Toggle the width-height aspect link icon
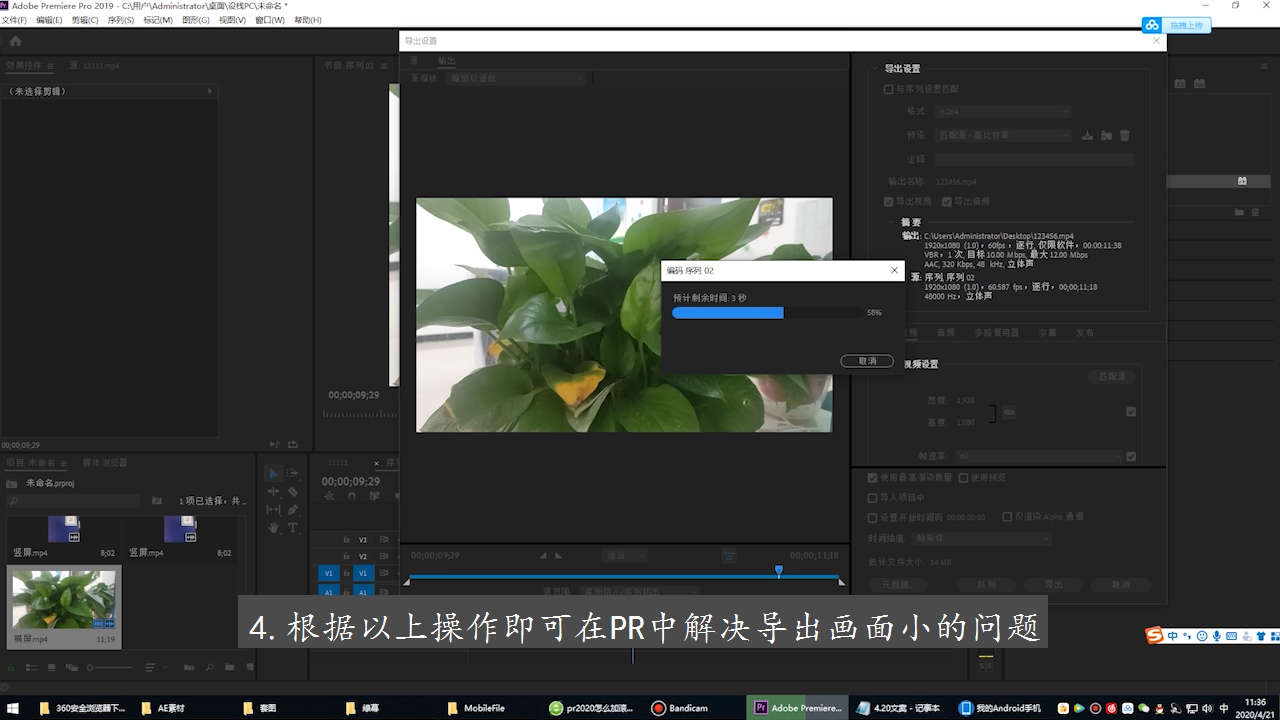 1009,412
